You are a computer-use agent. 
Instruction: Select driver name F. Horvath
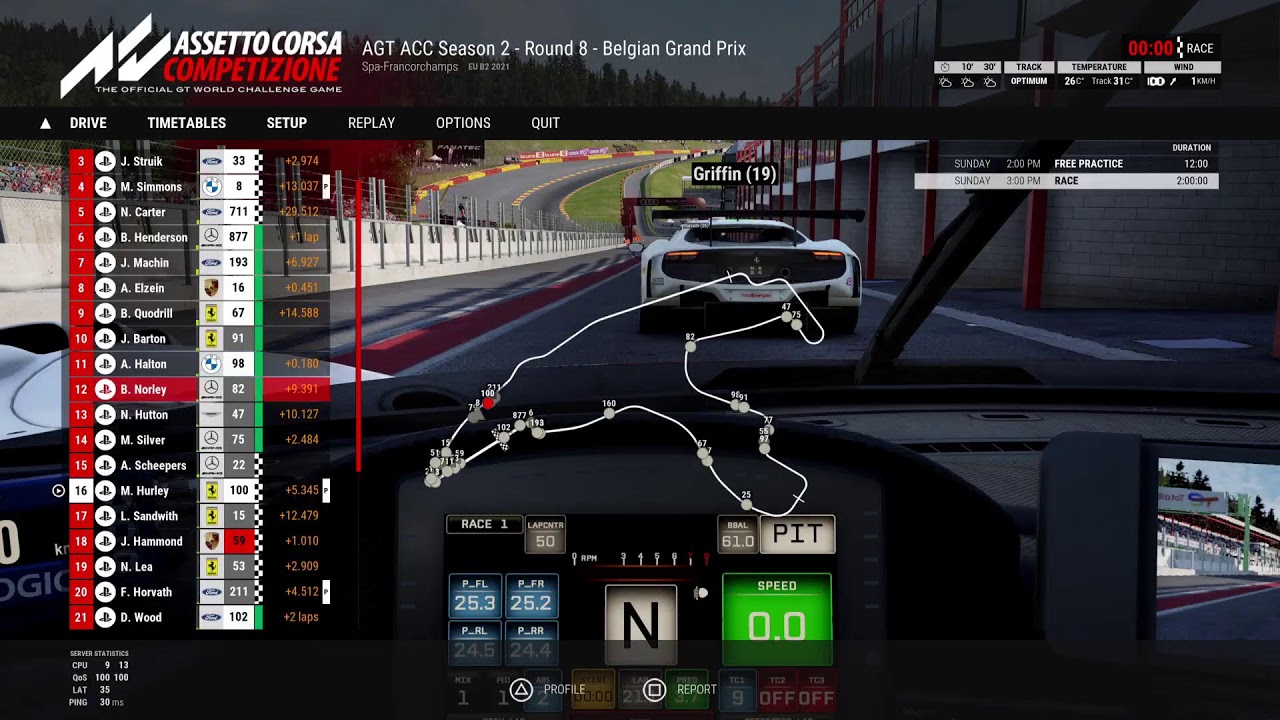coord(146,592)
